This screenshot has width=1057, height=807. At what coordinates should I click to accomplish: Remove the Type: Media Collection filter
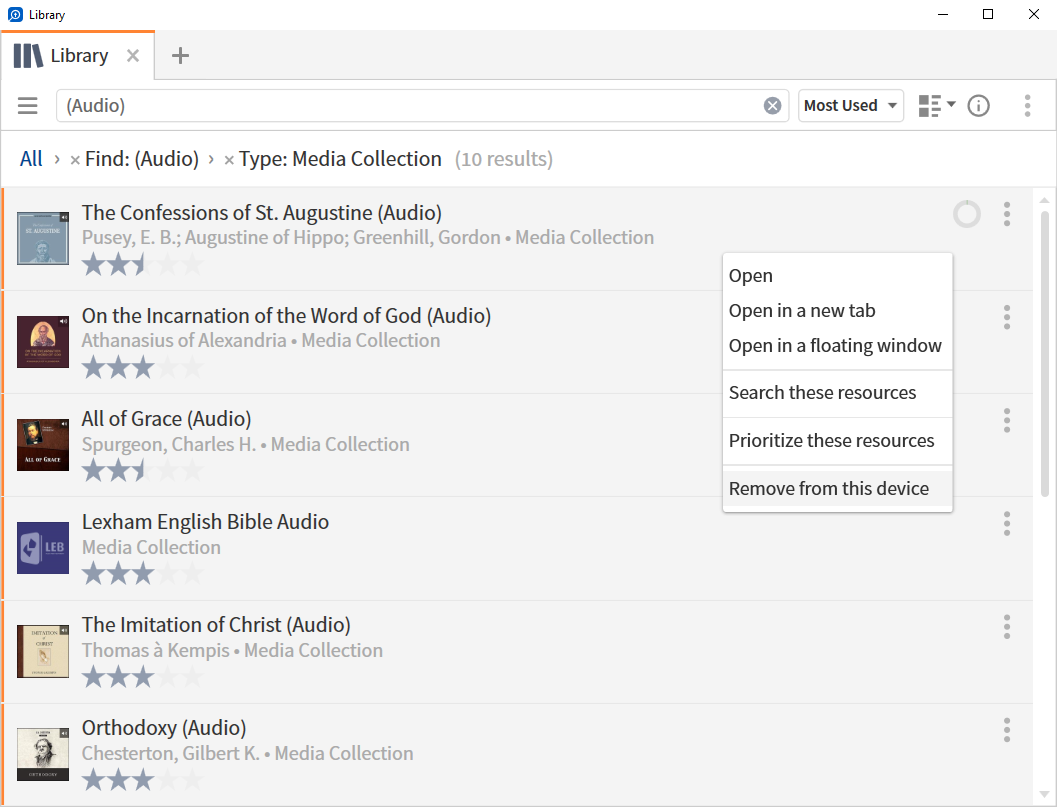click(229, 160)
